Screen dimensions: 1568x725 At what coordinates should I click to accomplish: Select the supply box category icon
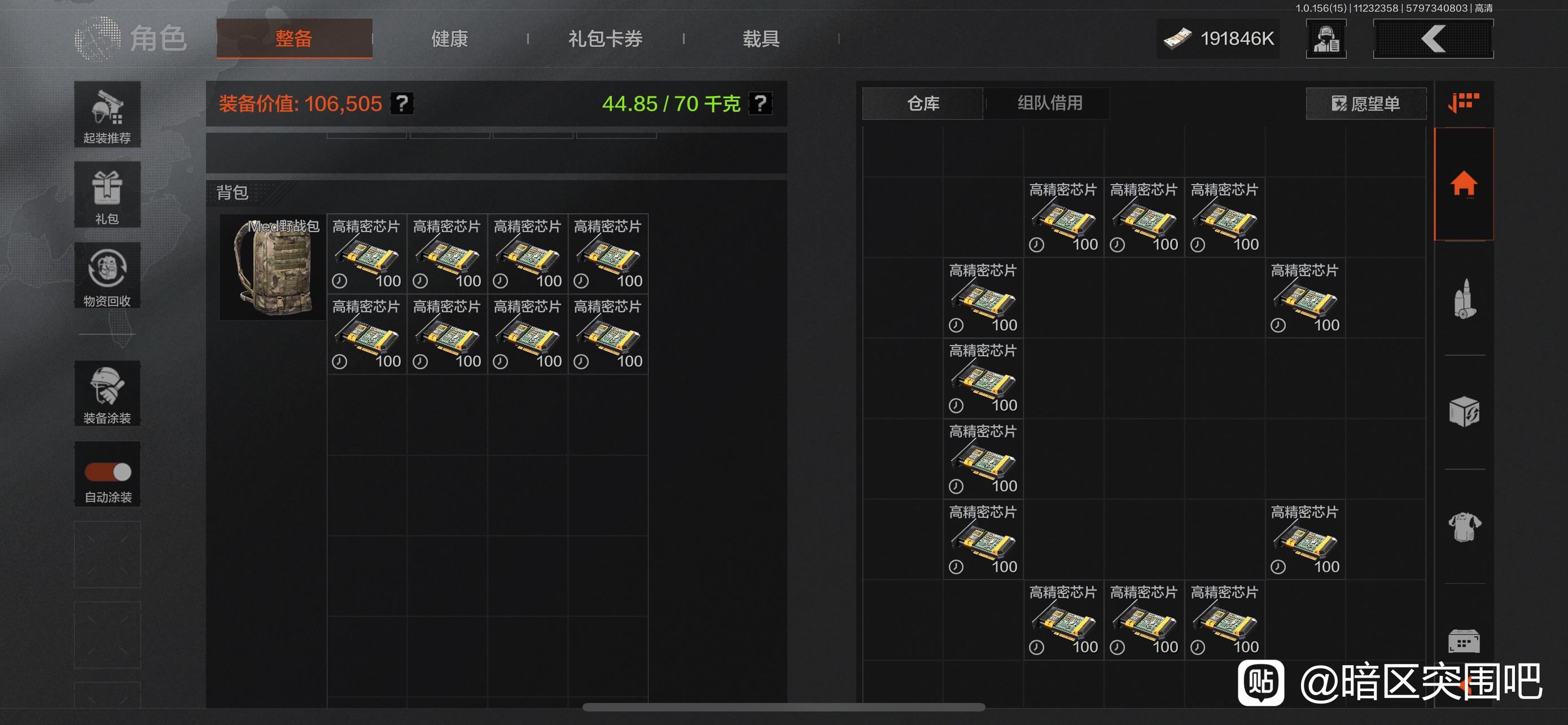click(1465, 412)
